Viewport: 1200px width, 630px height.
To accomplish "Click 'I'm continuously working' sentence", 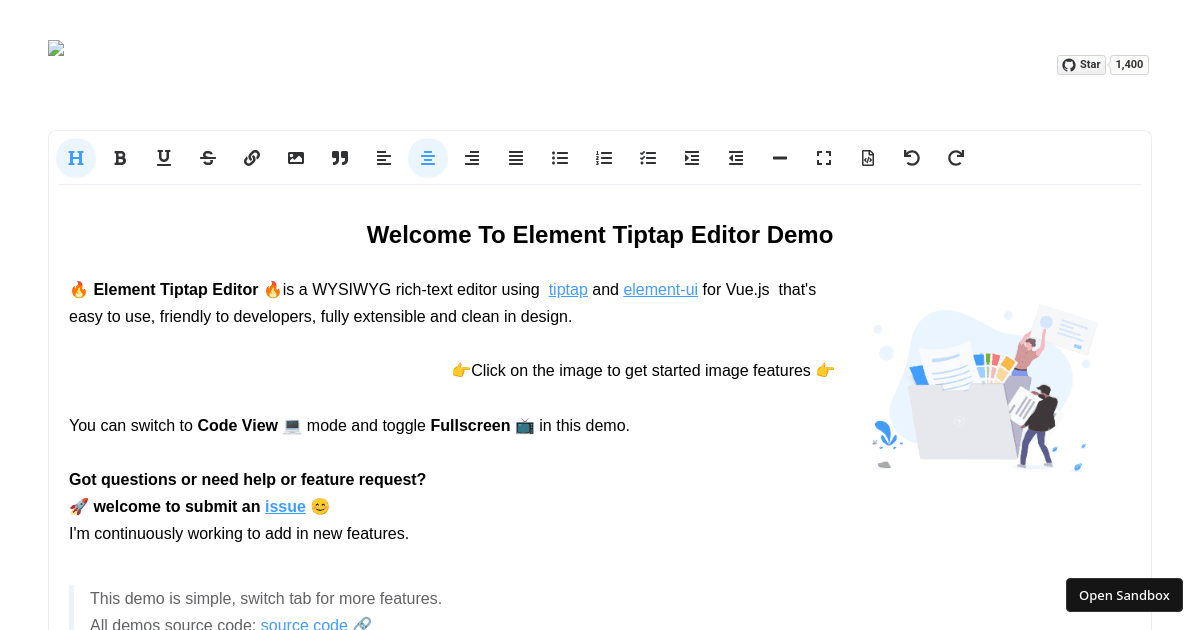I will coord(239,534).
